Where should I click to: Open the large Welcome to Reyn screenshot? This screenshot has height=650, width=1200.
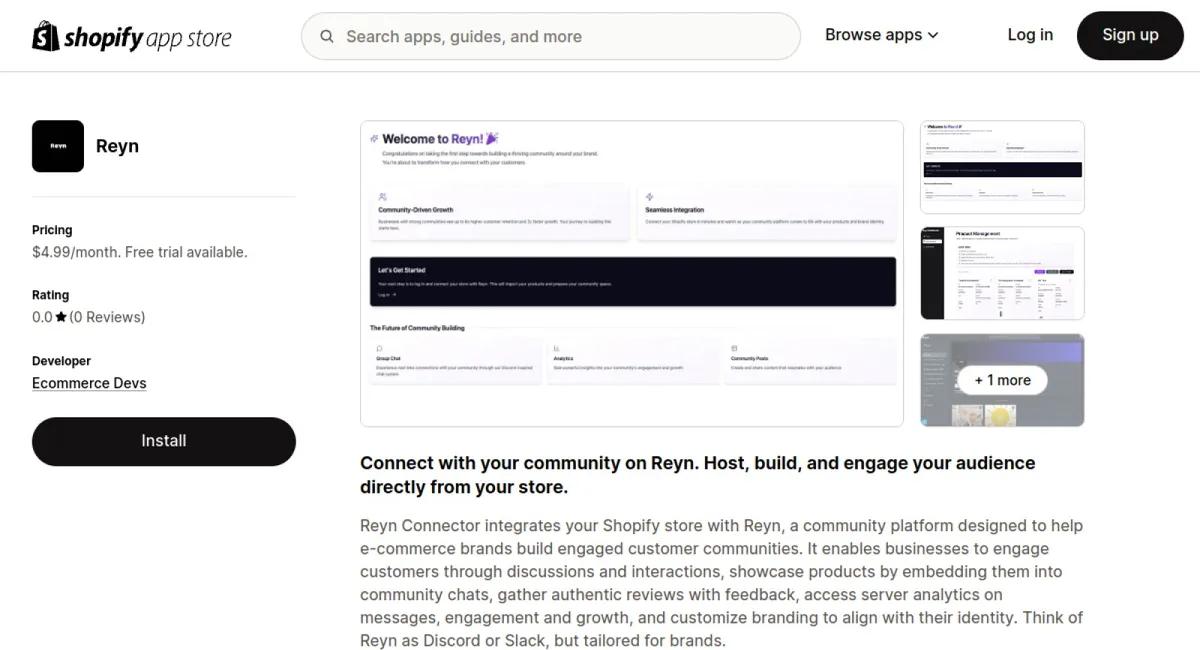click(631, 273)
